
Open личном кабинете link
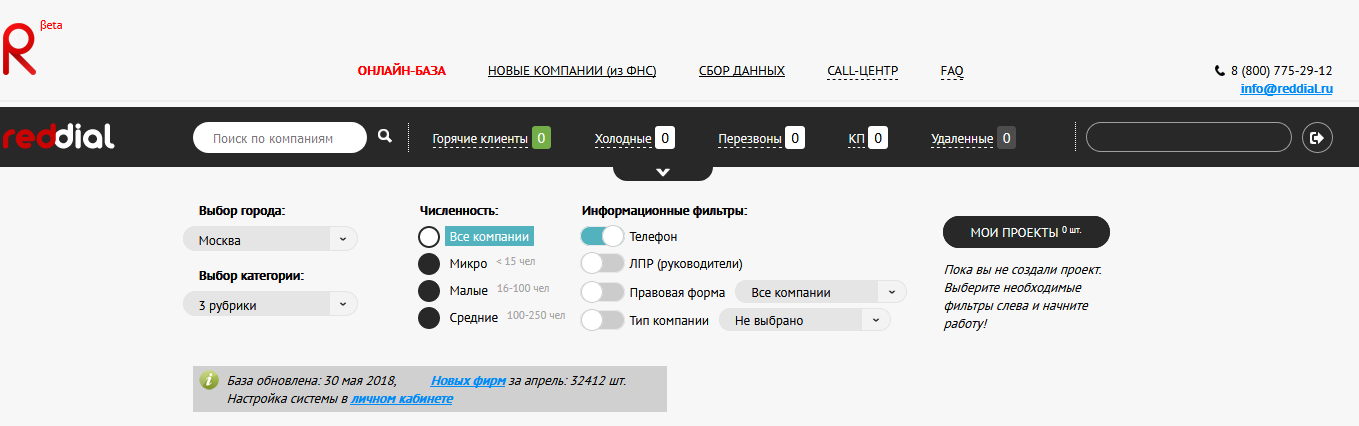pos(402,398)
